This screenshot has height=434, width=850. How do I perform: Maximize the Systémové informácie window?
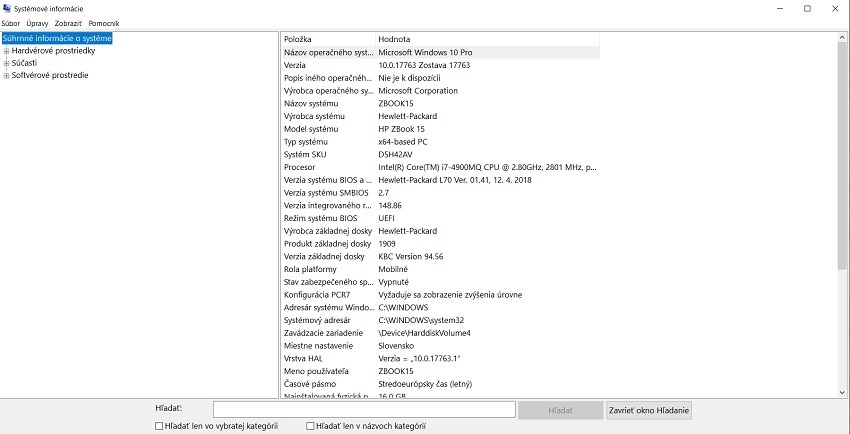[x=807, y=8]
